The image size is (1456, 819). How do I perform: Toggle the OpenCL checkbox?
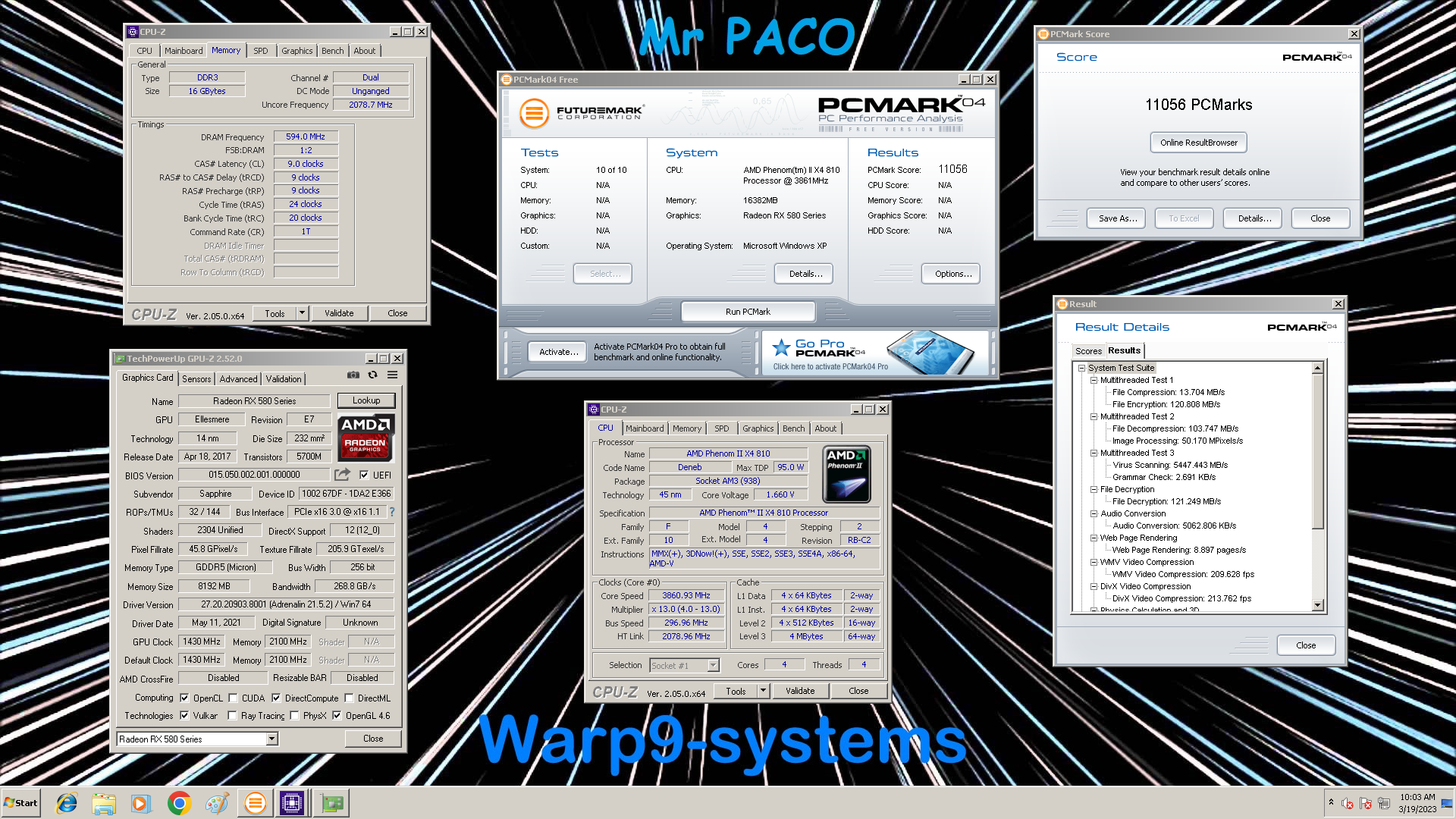coord(184,698)
